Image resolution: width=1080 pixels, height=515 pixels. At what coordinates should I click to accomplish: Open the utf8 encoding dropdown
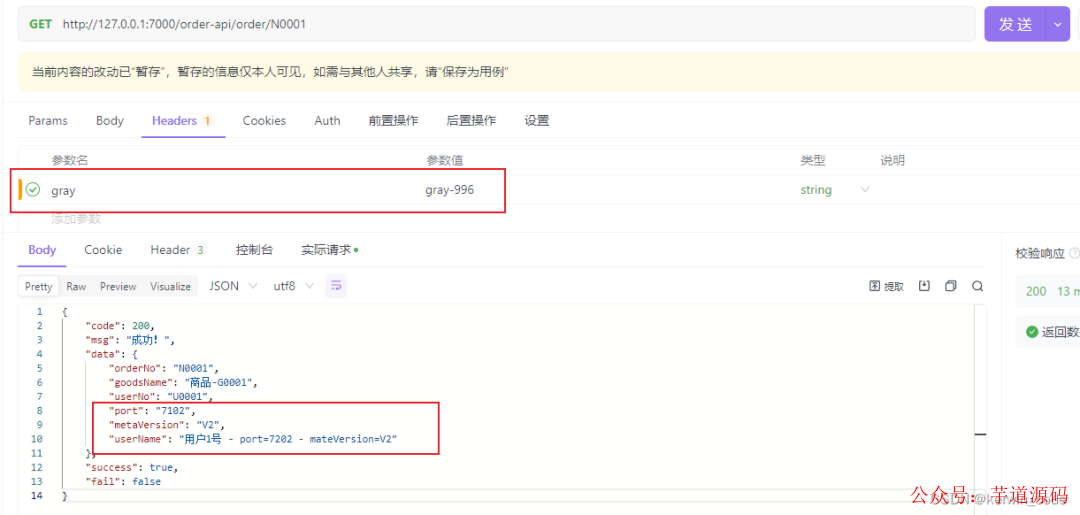click(x=293, y=286)
